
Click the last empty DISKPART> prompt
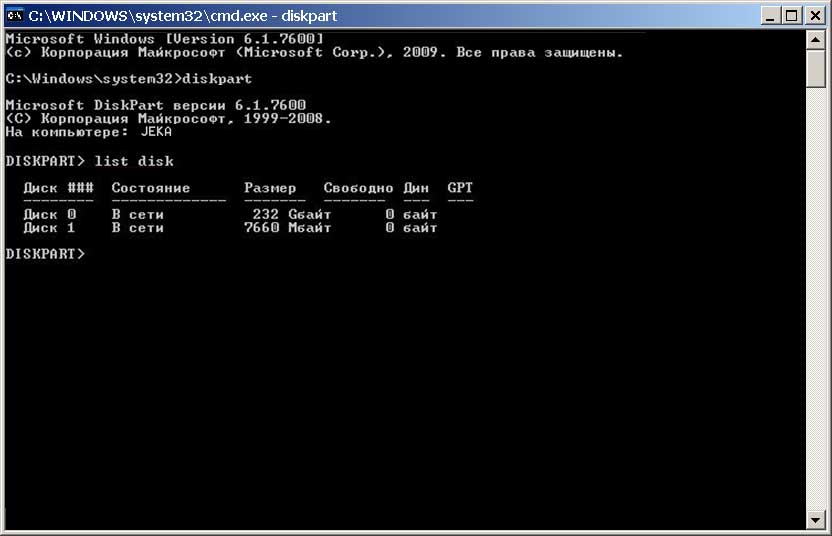[x=45, y=254]
